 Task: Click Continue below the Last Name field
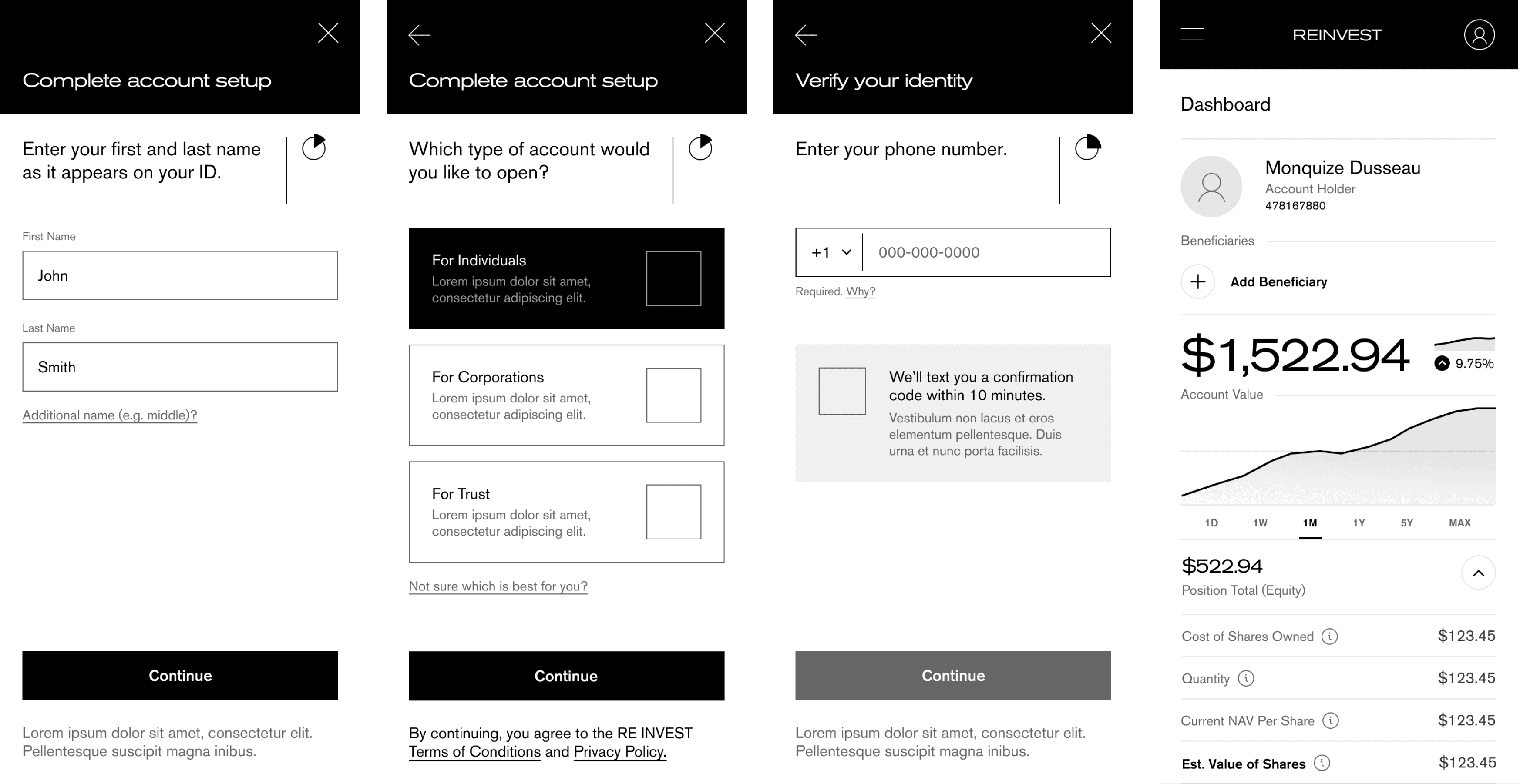(x=180, y=676)
